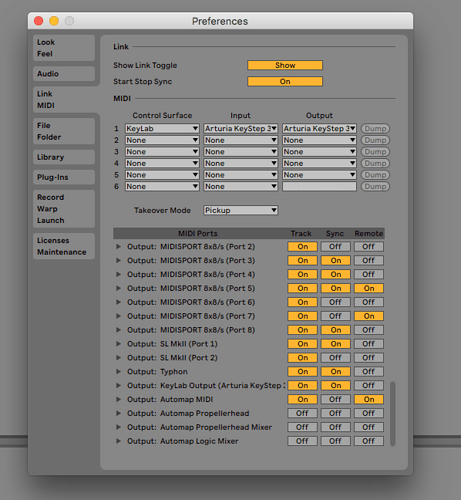This screenshot has width=461, height=500.
Task: Switch to the Library tab
Action: [64, 157]
